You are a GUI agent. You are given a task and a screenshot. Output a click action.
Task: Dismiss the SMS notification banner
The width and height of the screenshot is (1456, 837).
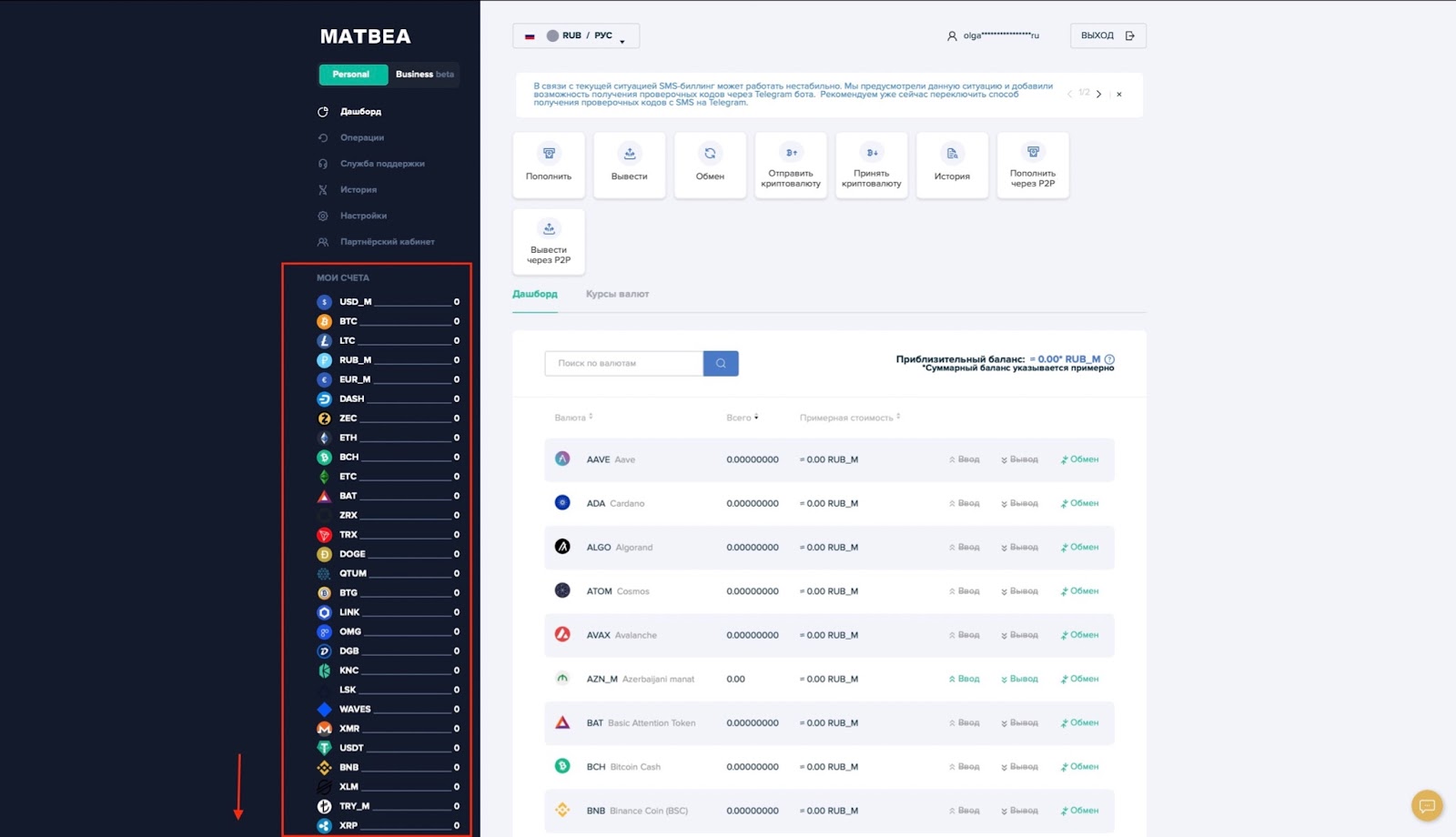tap(1119, 95)
